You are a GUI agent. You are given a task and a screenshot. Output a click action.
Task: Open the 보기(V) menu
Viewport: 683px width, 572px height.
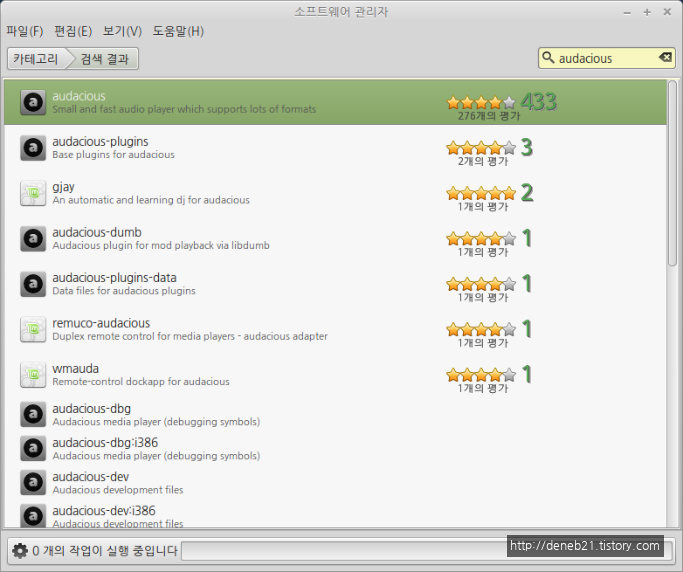point(122,31)
